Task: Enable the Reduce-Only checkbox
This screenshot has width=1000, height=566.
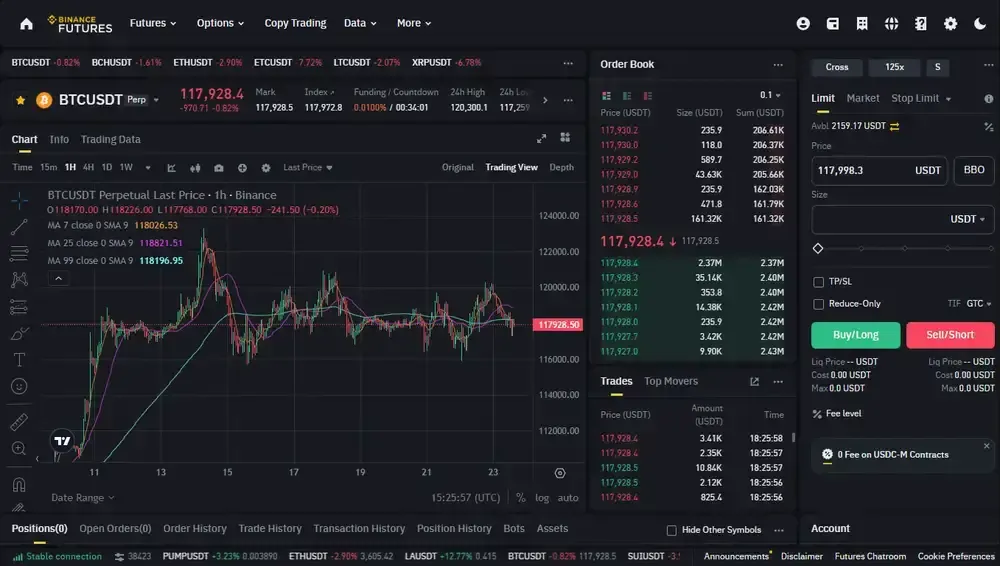Action: pyautogui.click(x=818, y=304)
